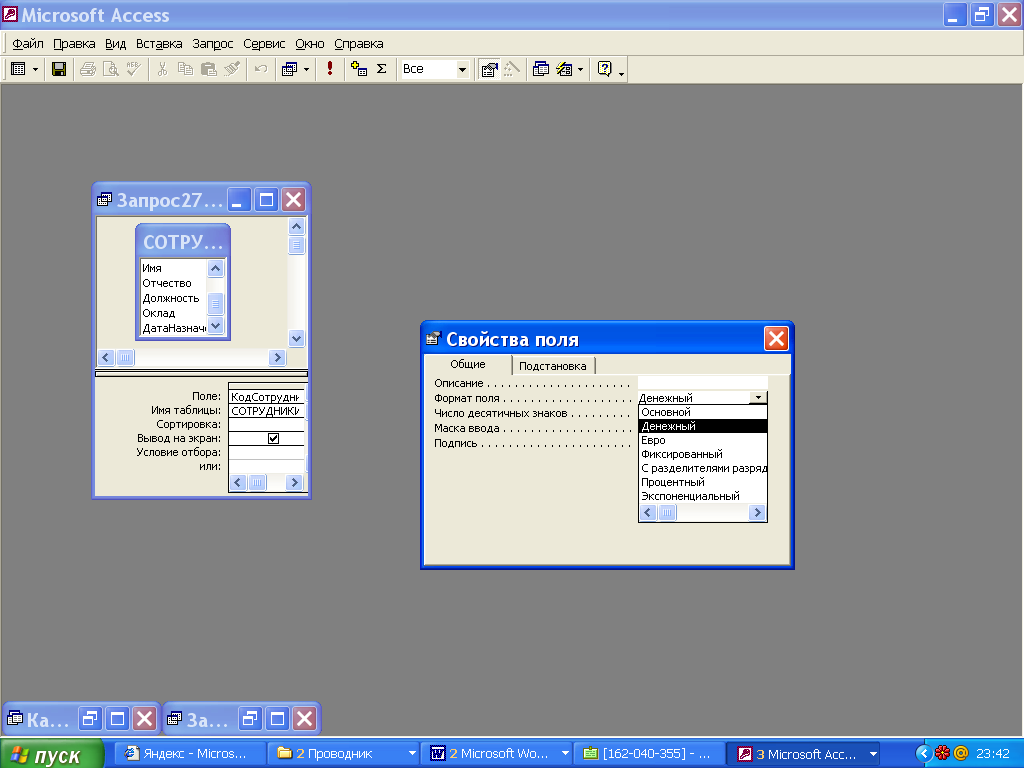Click the Spelling check icon
Screen dimensions: 1024x768
tap(133, 69)
